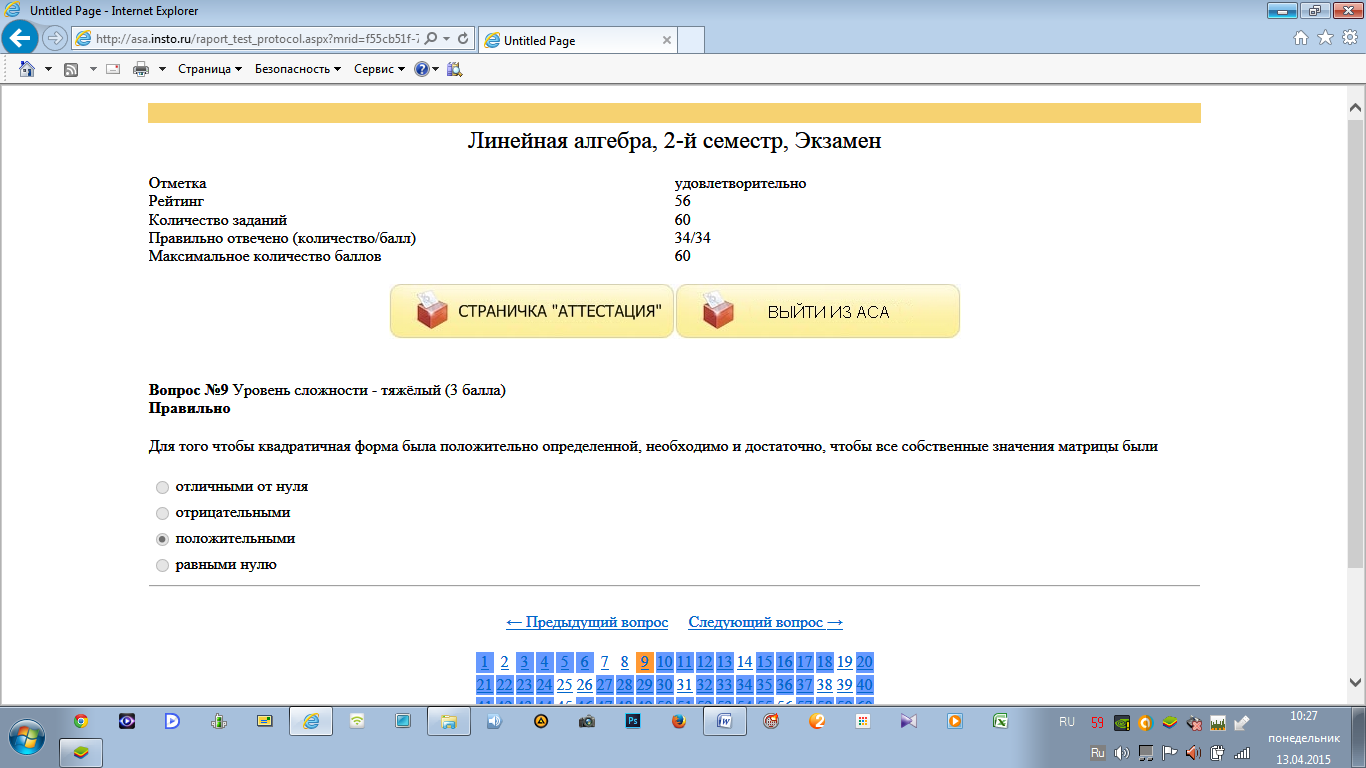This screenshot has height=768, width=1366.
Task: Click the 'Правильно' result label
Action: 189,408
